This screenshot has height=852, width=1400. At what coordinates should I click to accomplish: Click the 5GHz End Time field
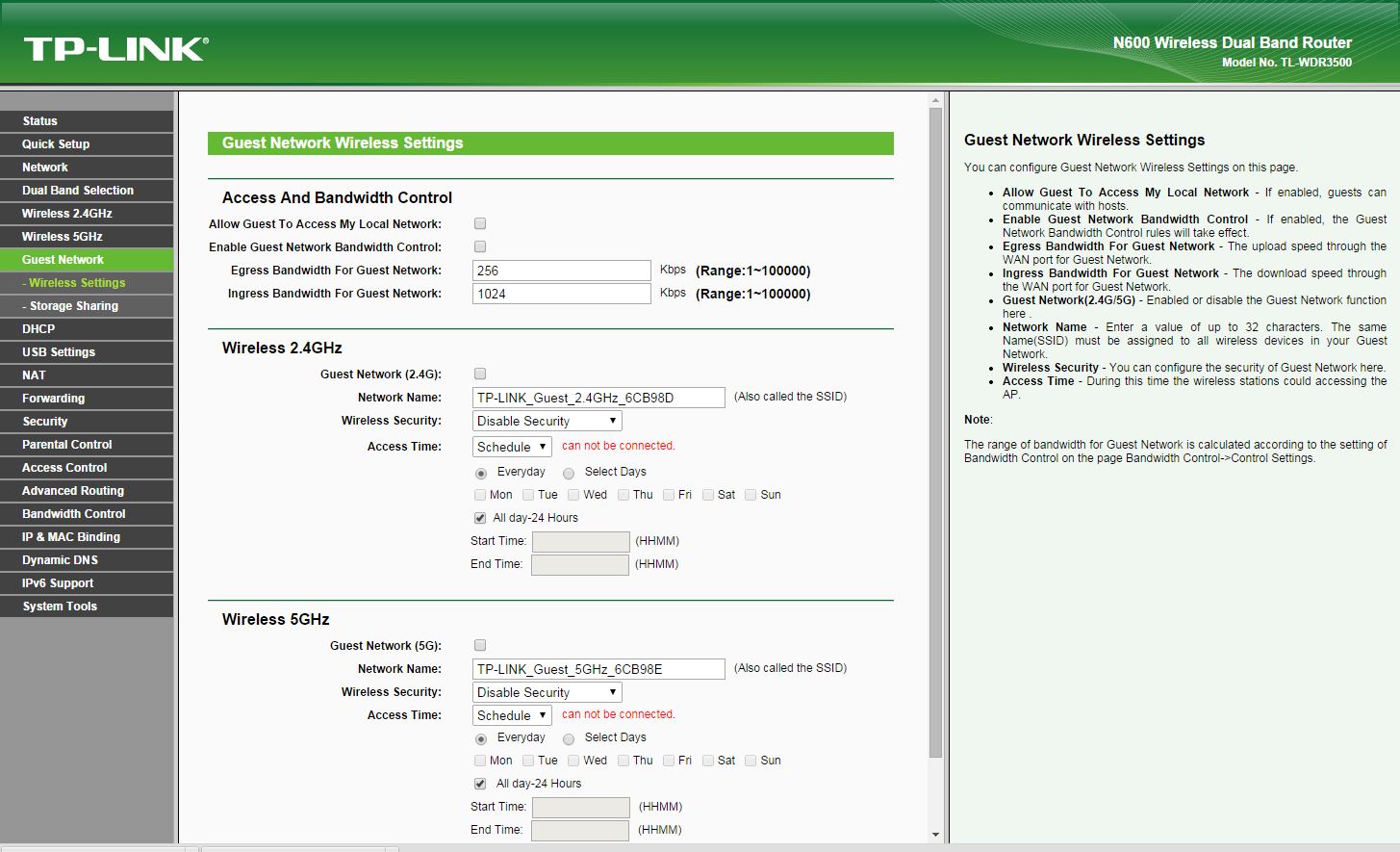[580, 830]
